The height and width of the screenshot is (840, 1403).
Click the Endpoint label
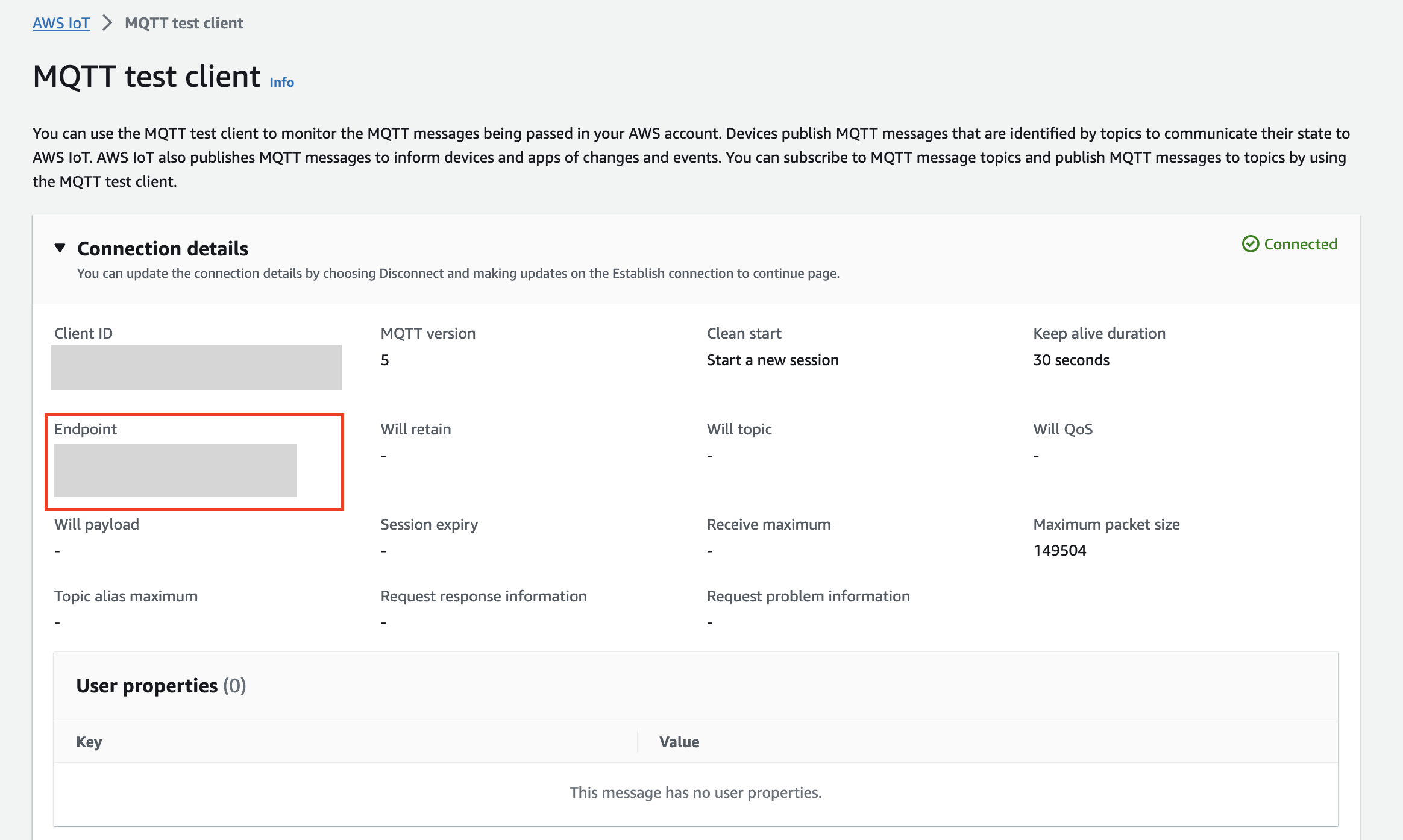tap(86, 429)
